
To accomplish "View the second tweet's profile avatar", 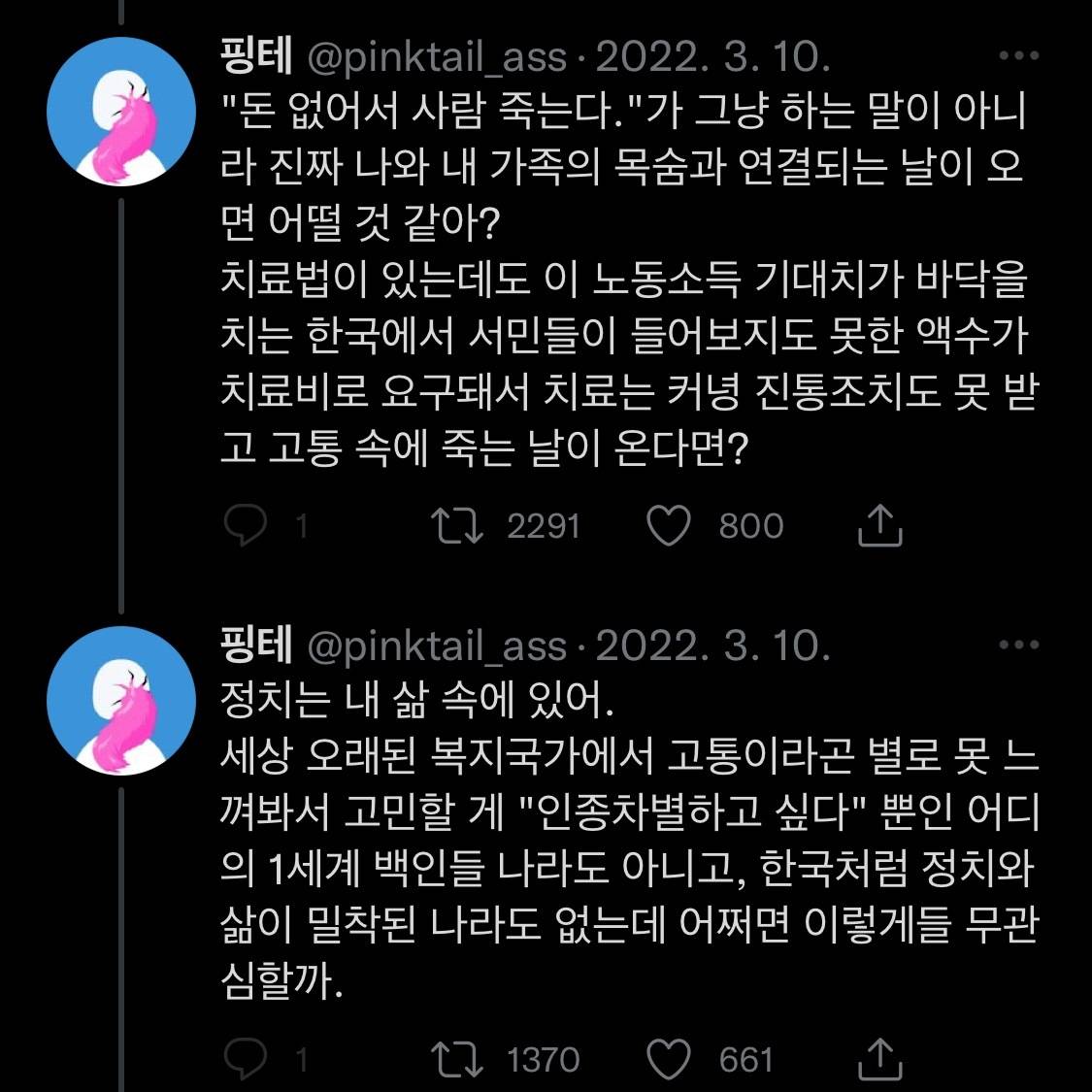I will click(120, 703).
